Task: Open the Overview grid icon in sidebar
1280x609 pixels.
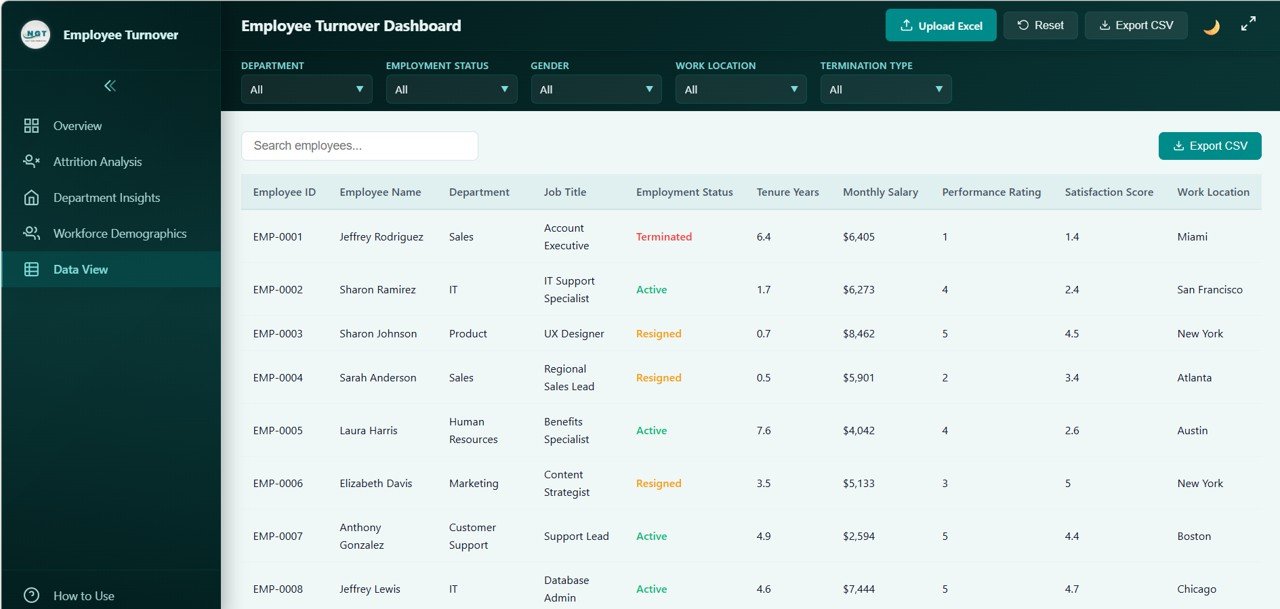Action: (32, 125)
